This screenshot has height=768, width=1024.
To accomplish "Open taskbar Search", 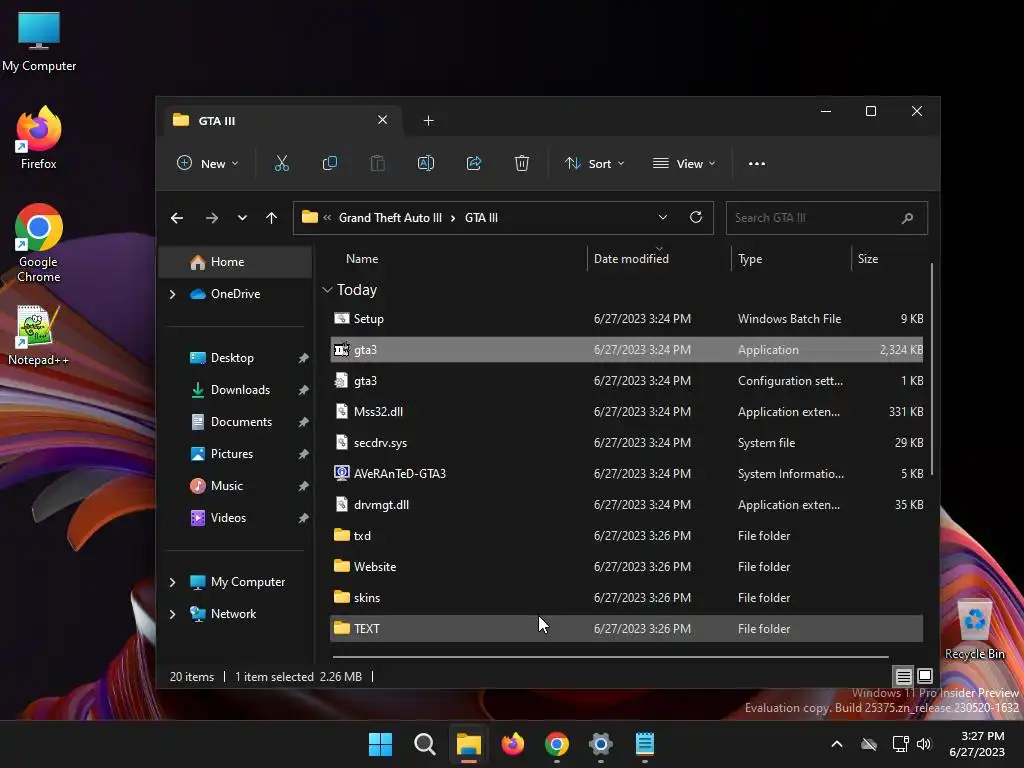I will click(424, 744).
